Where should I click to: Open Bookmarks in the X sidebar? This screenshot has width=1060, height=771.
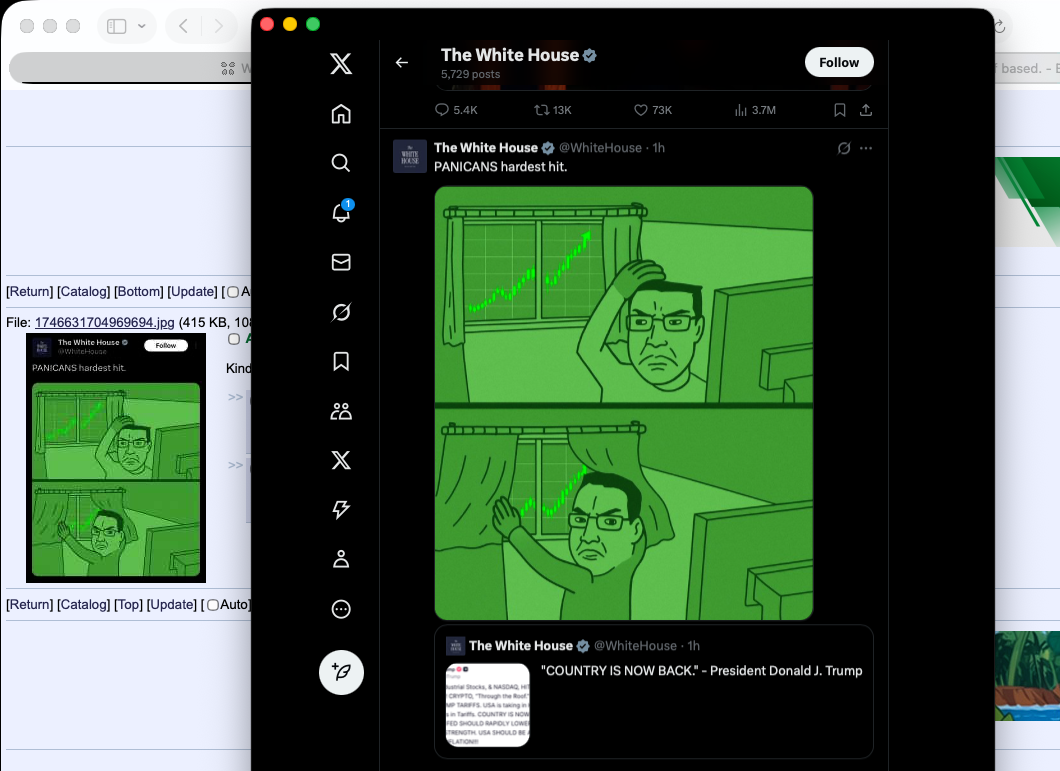(x=341, y=361)
